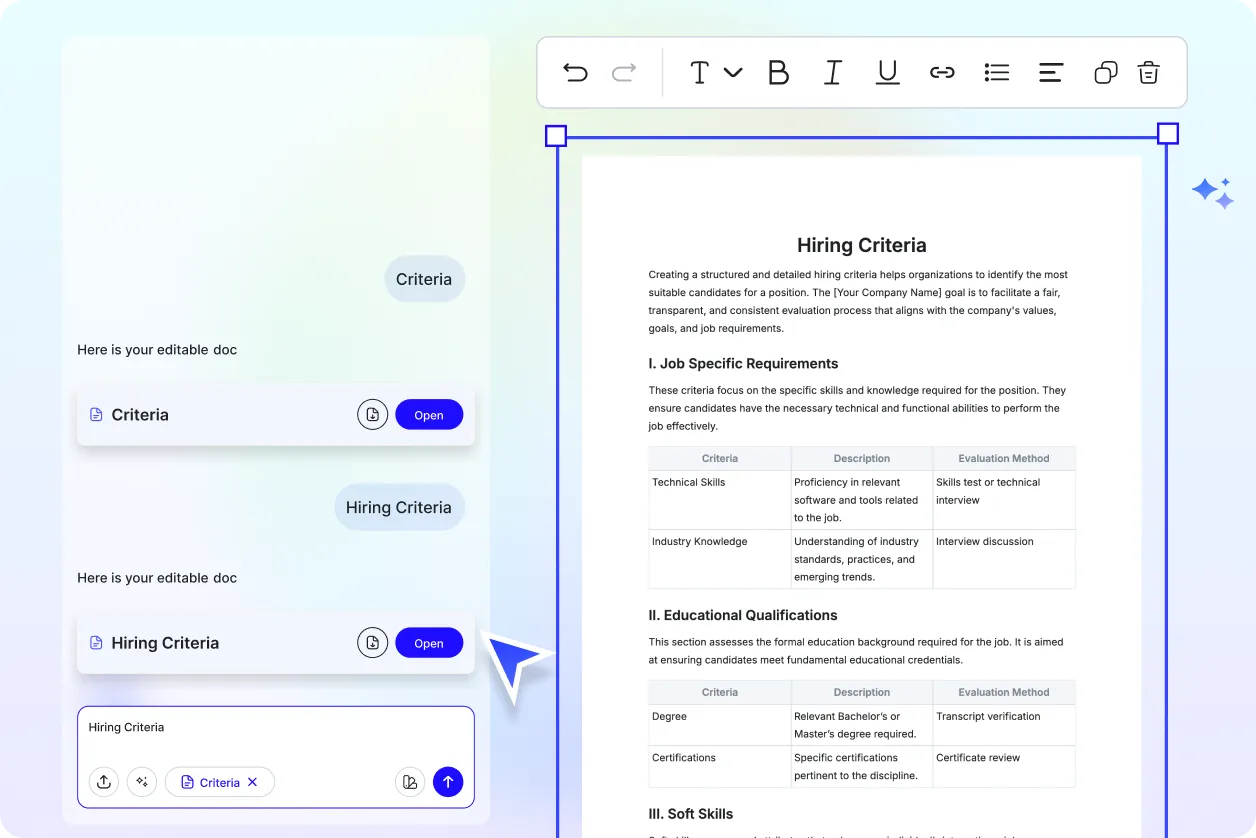Select the text style T icon
The image size is (1256, 838).
pos(699,72)
